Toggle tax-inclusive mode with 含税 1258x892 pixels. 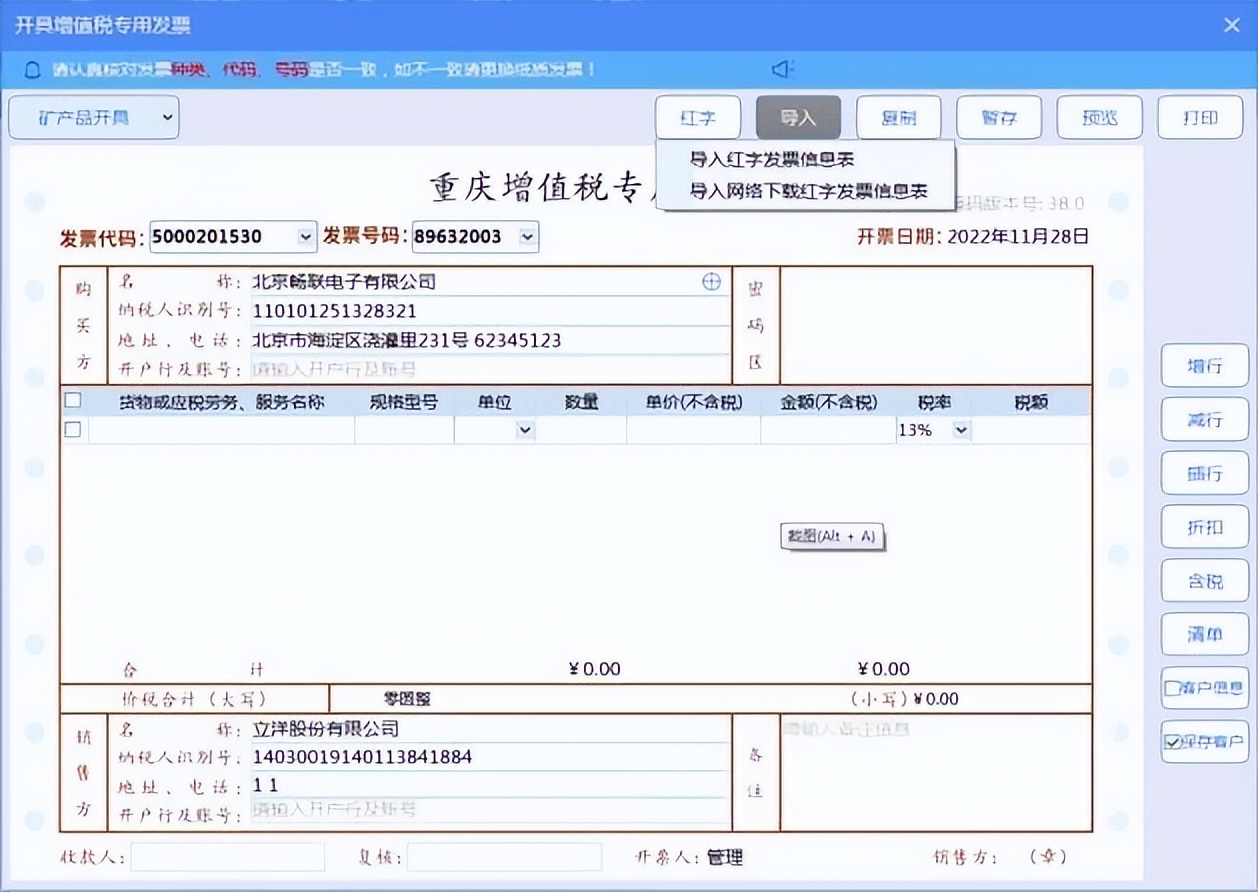click(x=1204, y=581)
